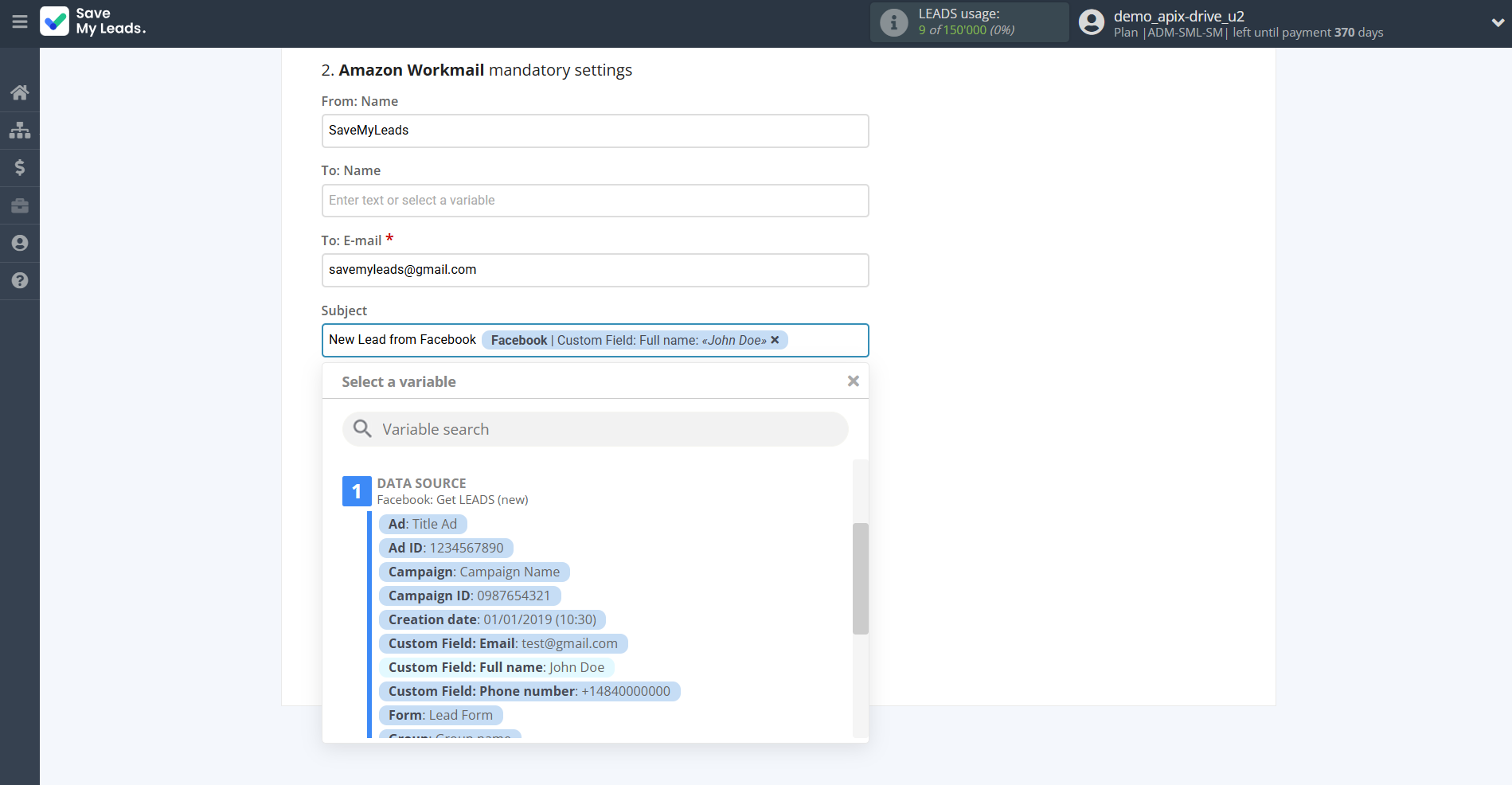
Task: Select the Custom Field: Email variable
Action: point(502,643)
